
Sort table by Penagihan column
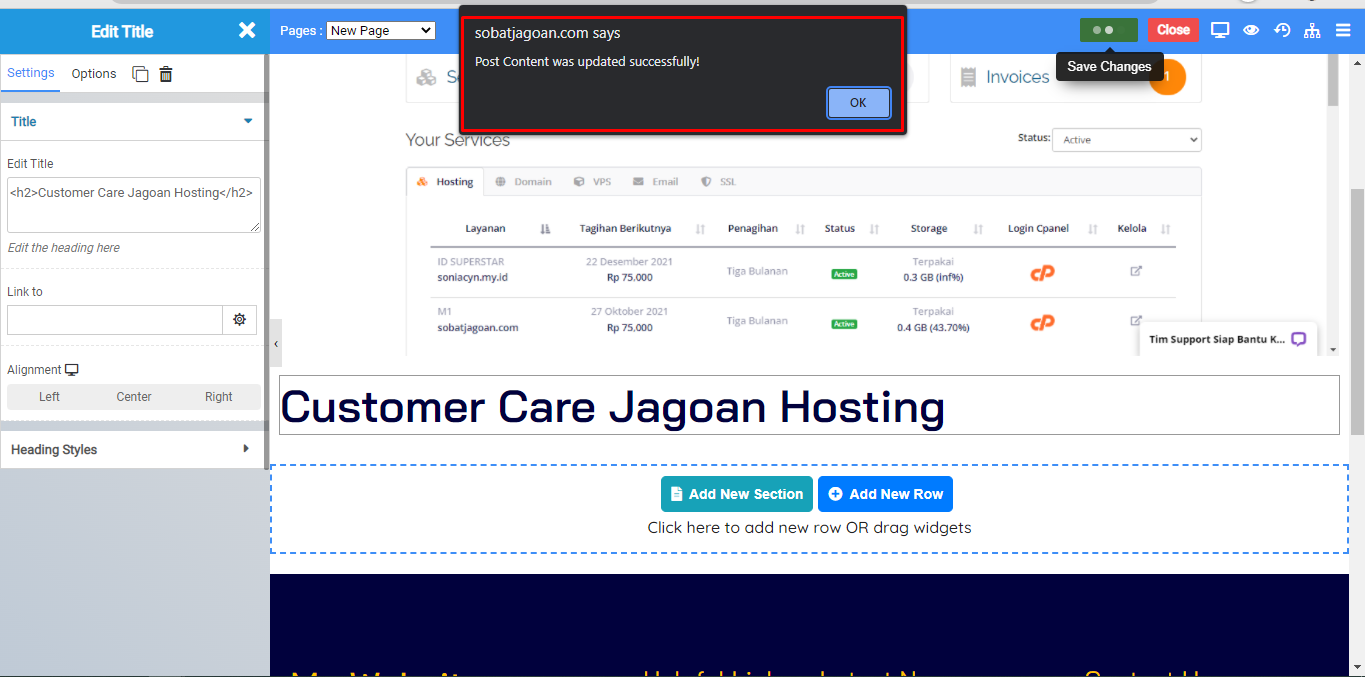800,228
